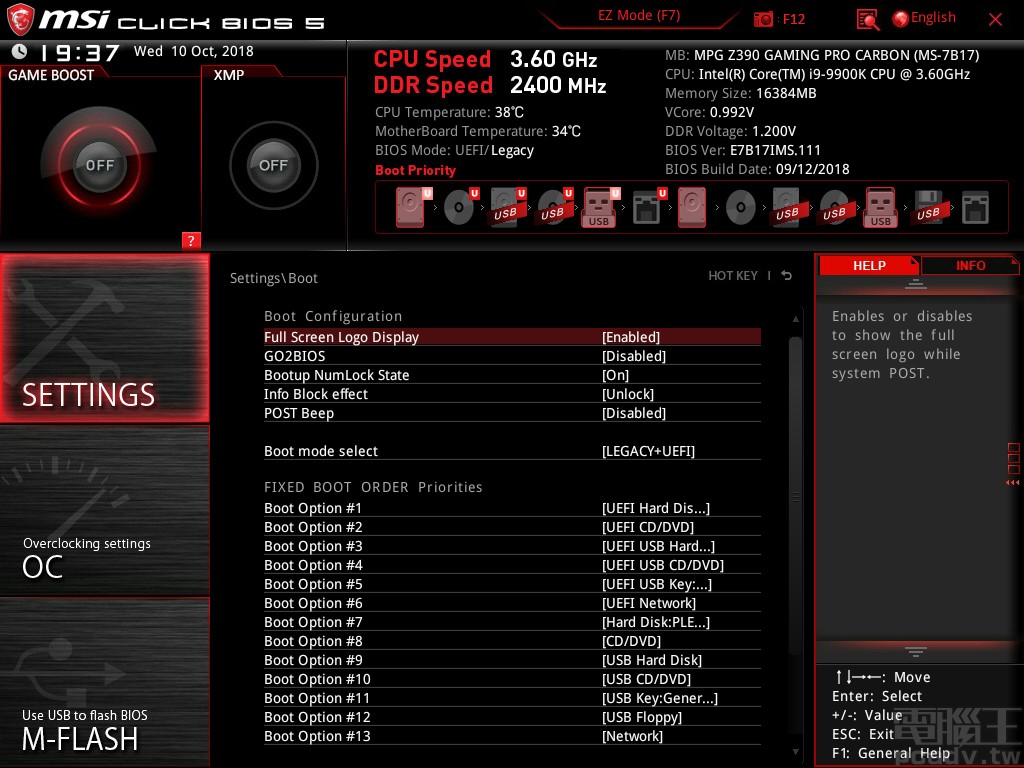Toggle the GAME BOOST knob
This screenshot has width=1024, height=768.
tap(99, 165)
